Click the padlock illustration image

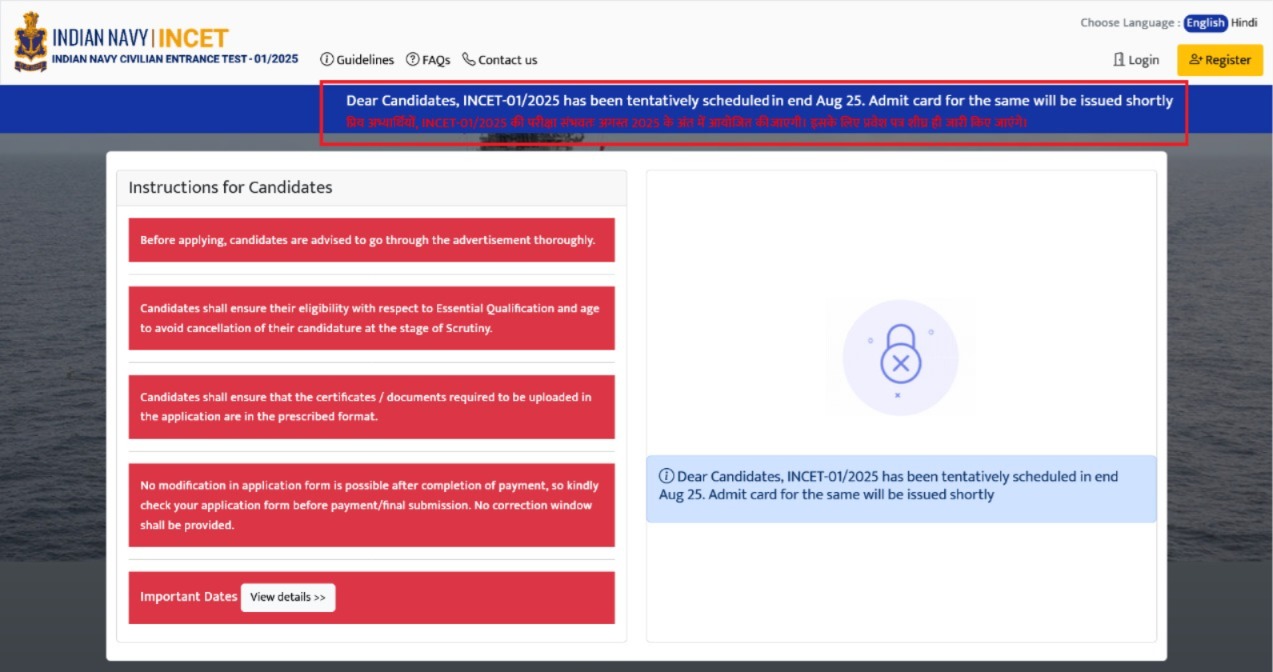[x=900, y=357]
